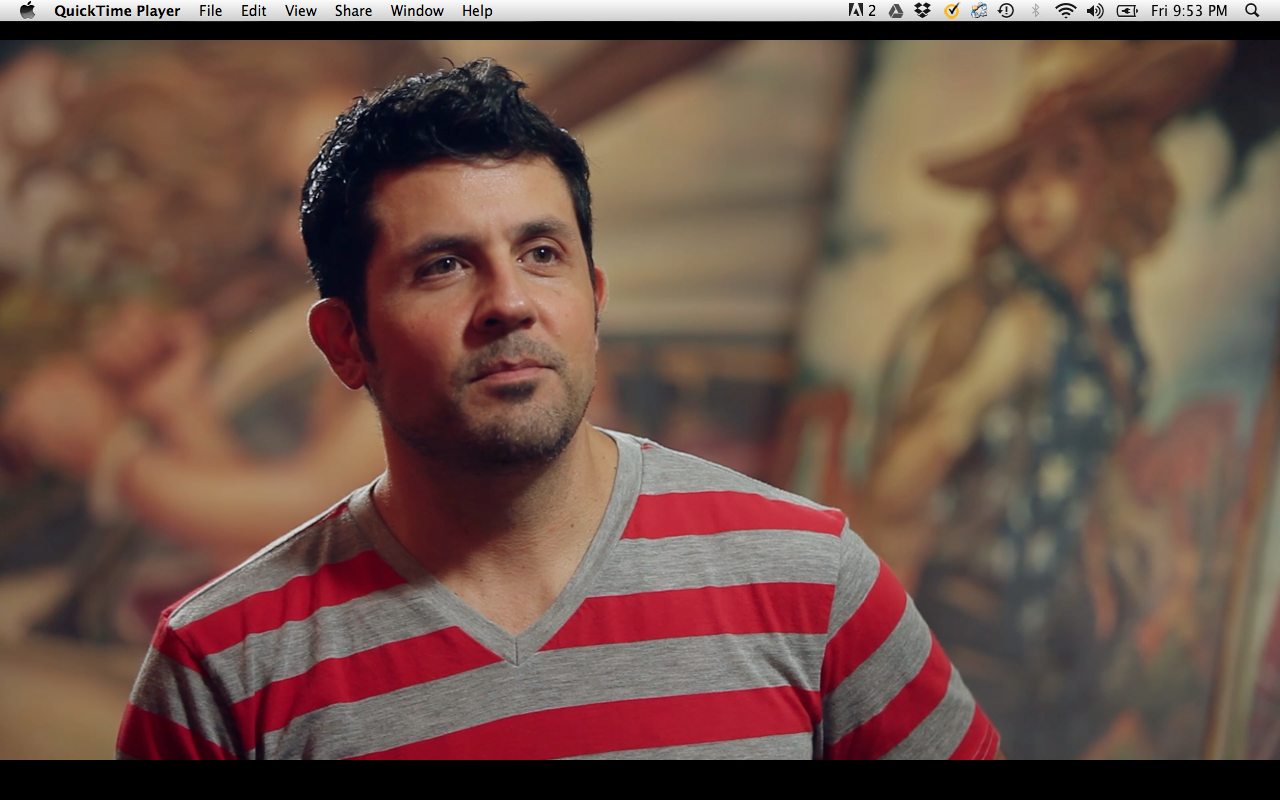Open Spotlight search magnifier icon

(x=1252, y=11)
